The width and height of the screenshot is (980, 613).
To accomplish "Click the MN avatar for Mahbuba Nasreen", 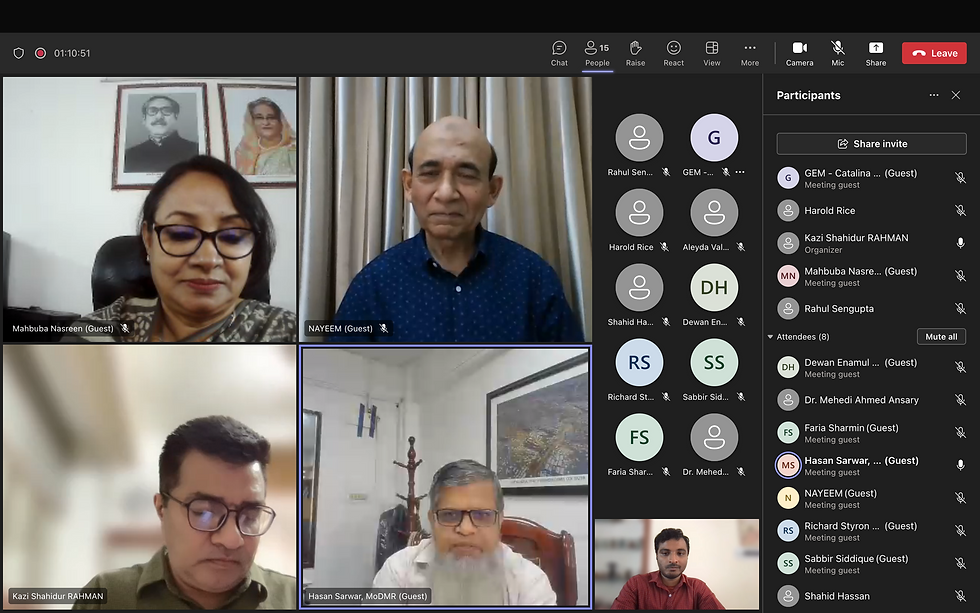I will (x=788, y=276).
